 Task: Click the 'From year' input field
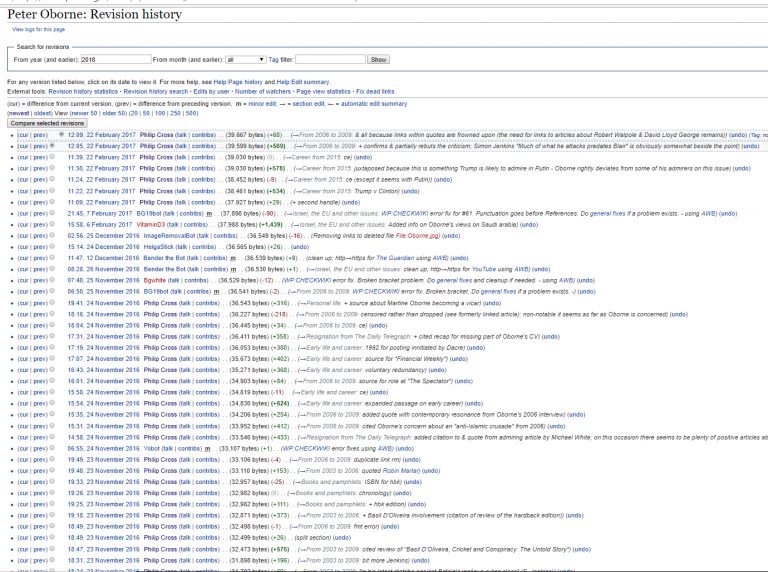(115, 60)
